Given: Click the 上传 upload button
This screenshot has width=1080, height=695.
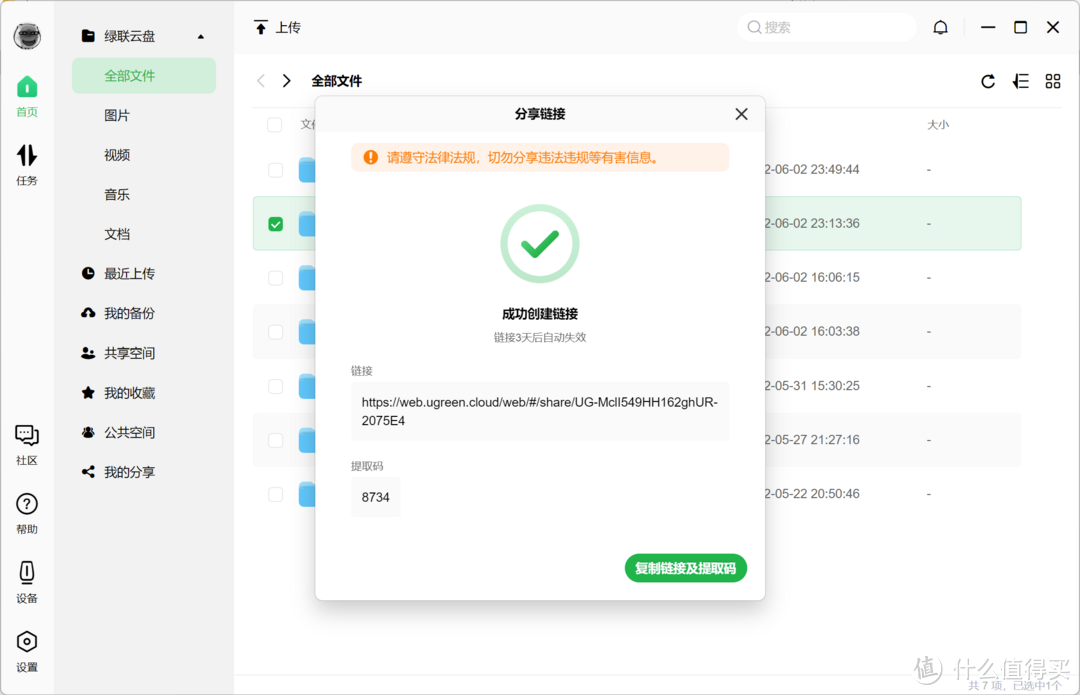Looking at the screenshot, I should click(277, 28).
